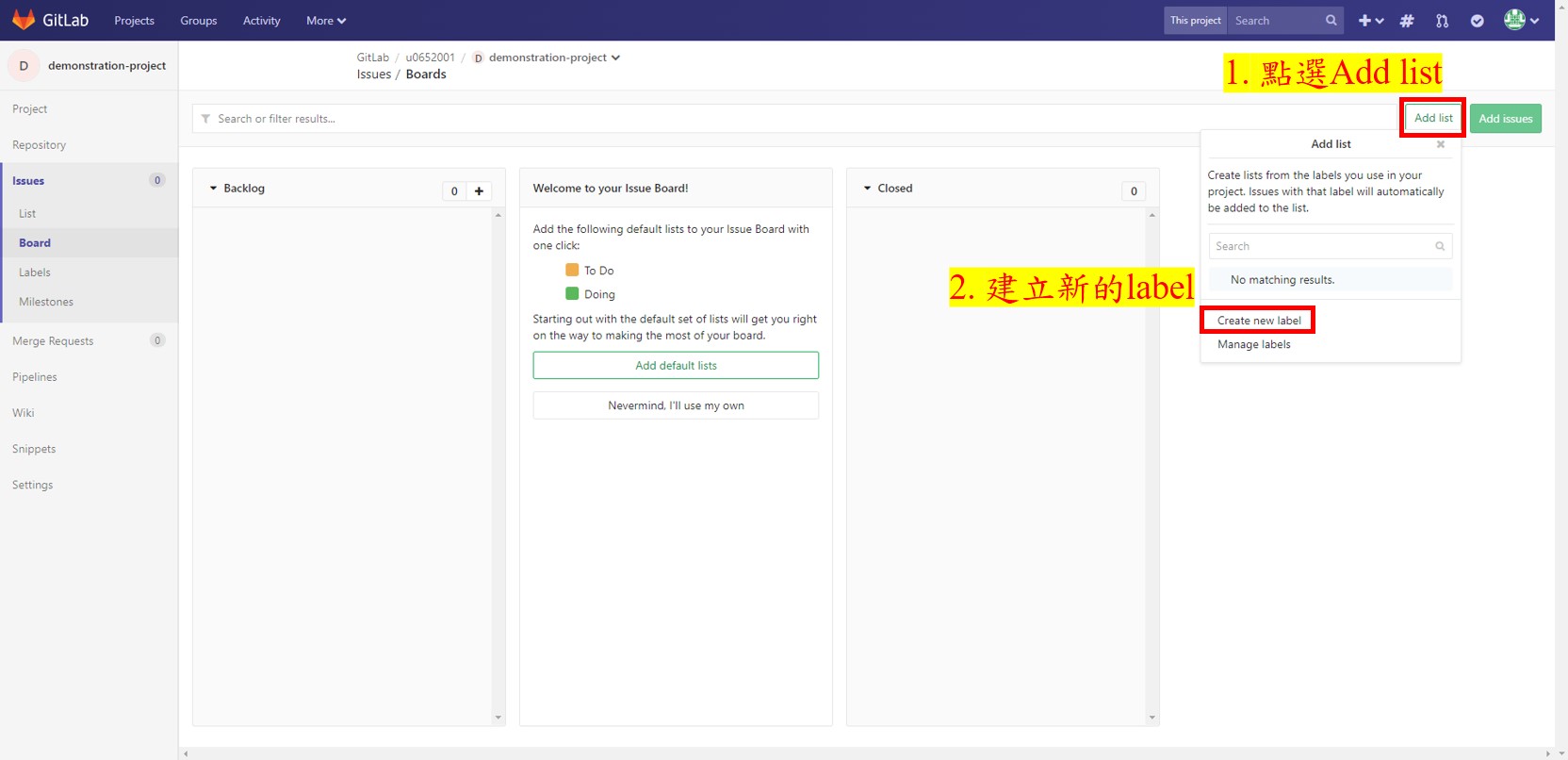Viewport: 1568px width, 760px height.
Task: Click Create new label link
Action: (x=1259, y=321)
